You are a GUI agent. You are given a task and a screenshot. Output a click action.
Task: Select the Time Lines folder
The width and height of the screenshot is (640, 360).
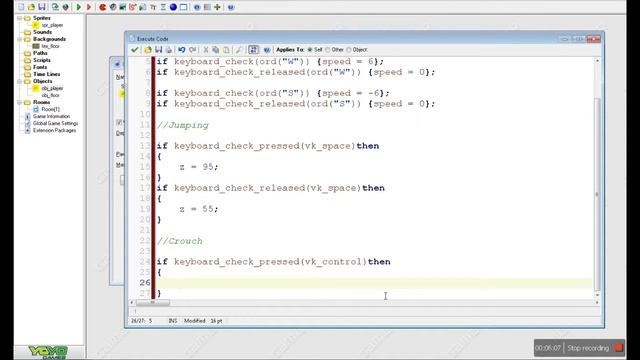47,74
